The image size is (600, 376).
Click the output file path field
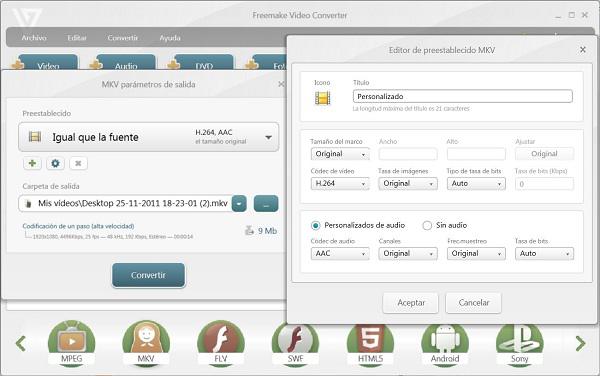pyautogui.click(x=125, y=203)
